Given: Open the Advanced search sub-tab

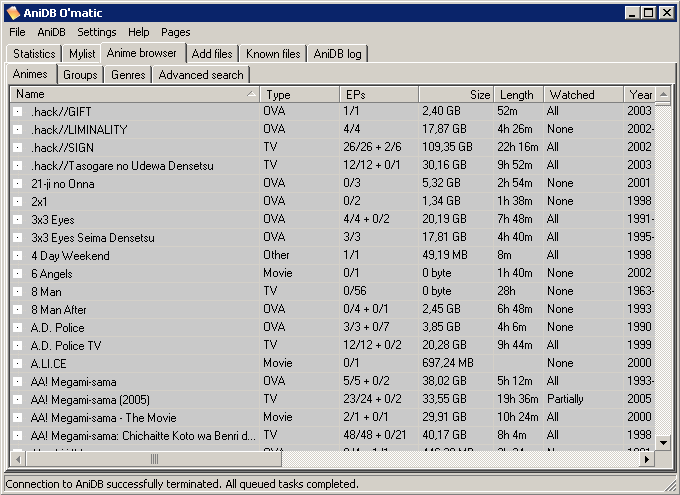Looking at the screenshot, I should (201, 75).
